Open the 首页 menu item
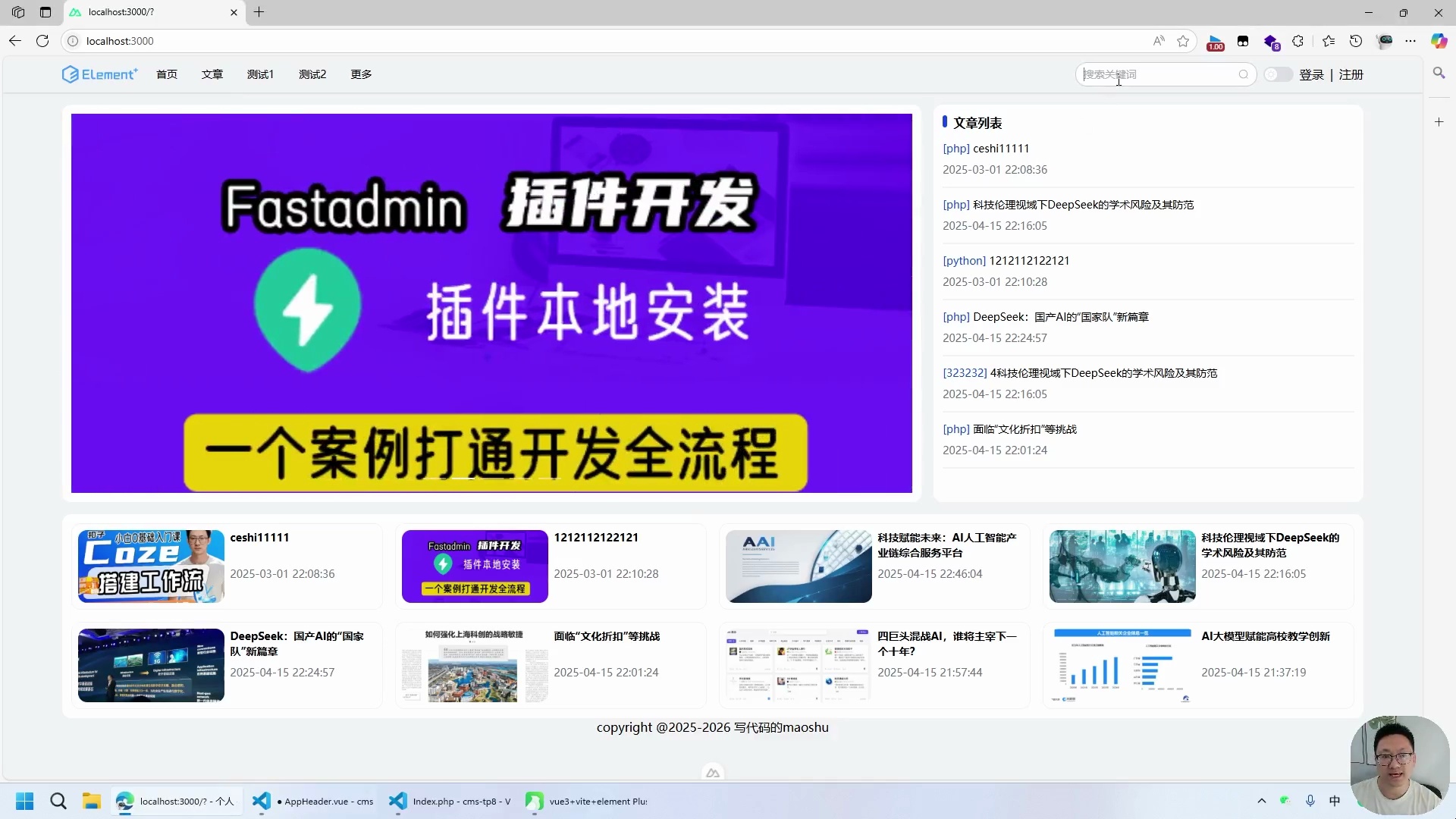1456x819 pixels. coord(167,74)
